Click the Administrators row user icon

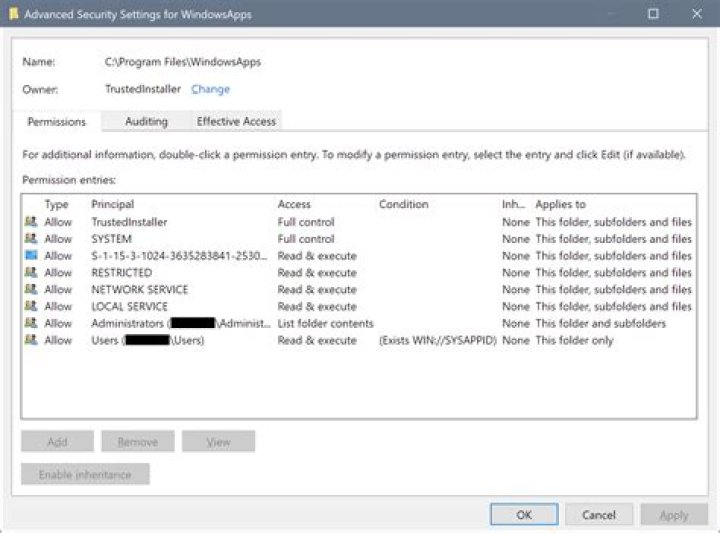pyautogui.click(x=31, y=323)
